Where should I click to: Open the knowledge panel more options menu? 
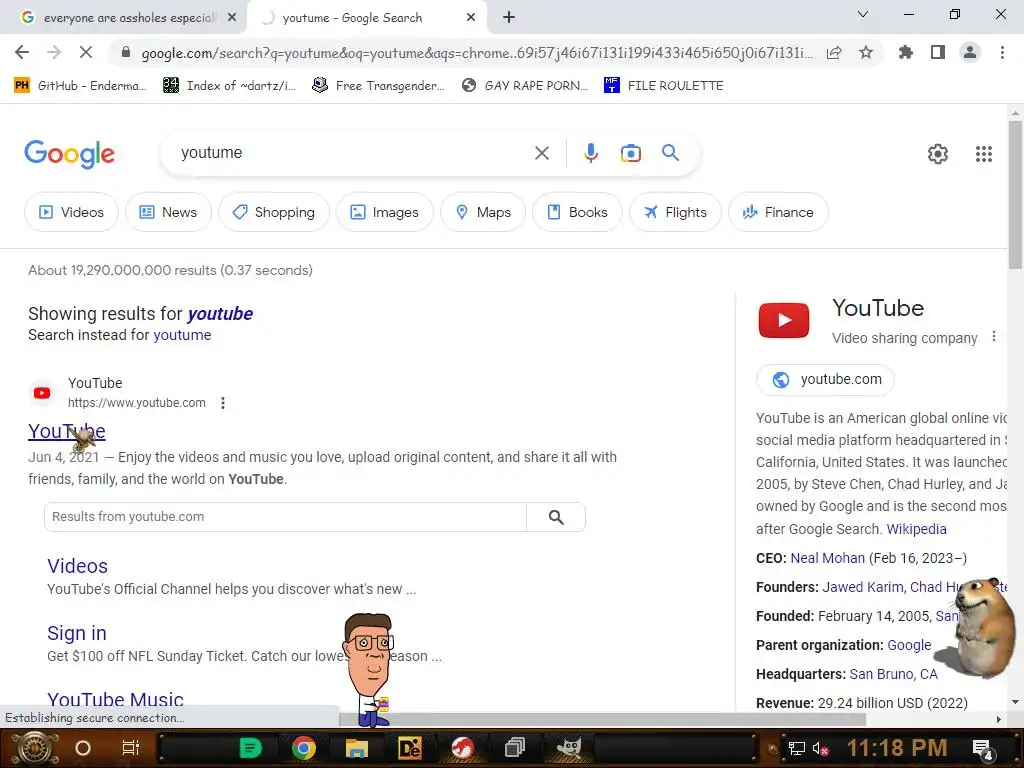tap(993, 336)
